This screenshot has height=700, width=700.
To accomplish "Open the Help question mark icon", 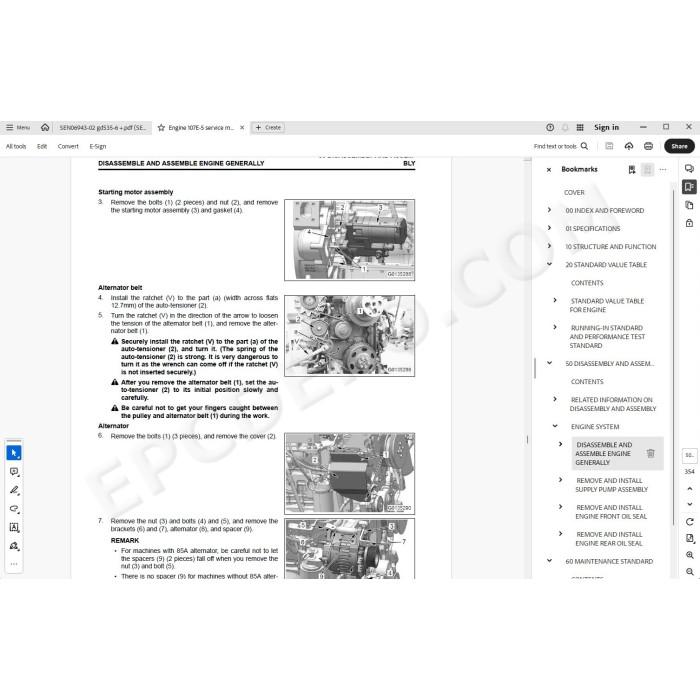I will pyautogui.click(x=550, y=128).
